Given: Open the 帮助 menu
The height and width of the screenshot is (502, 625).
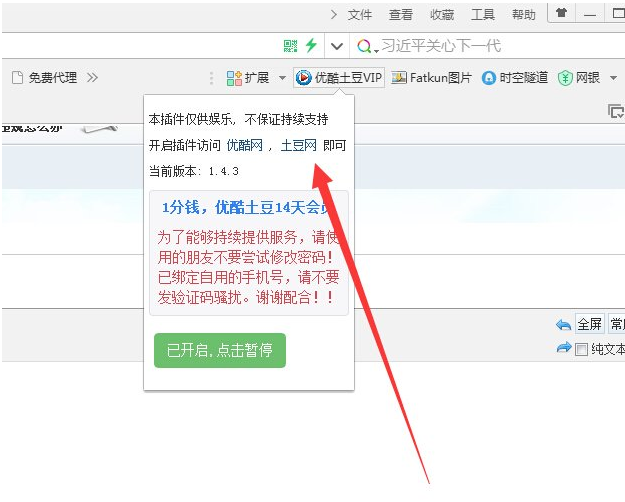Looking at the screenshot, I should pyautogui.click(x=524, y=15).
